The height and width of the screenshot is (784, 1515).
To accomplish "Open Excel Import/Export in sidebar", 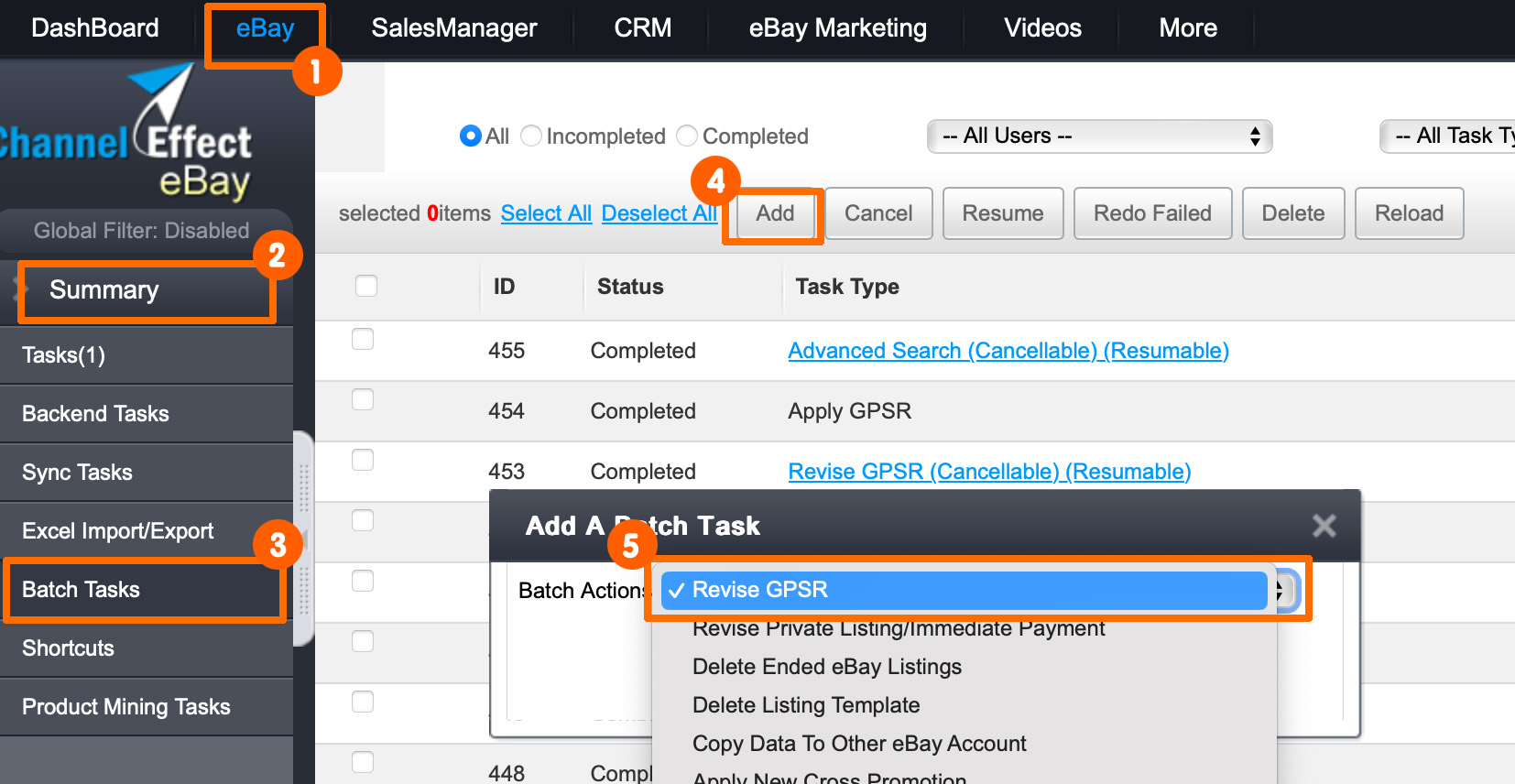I will 147,531.
